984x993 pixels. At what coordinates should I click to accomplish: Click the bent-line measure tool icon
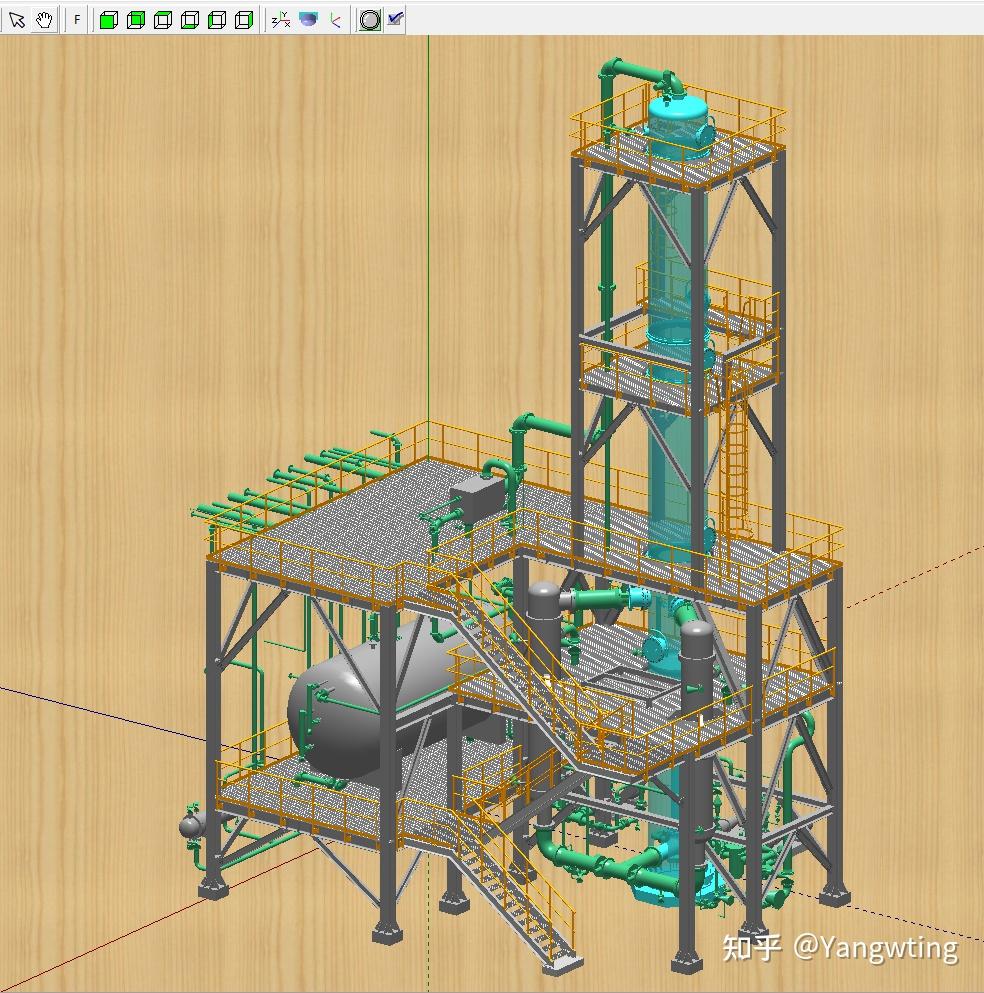[x=334, y=19]
